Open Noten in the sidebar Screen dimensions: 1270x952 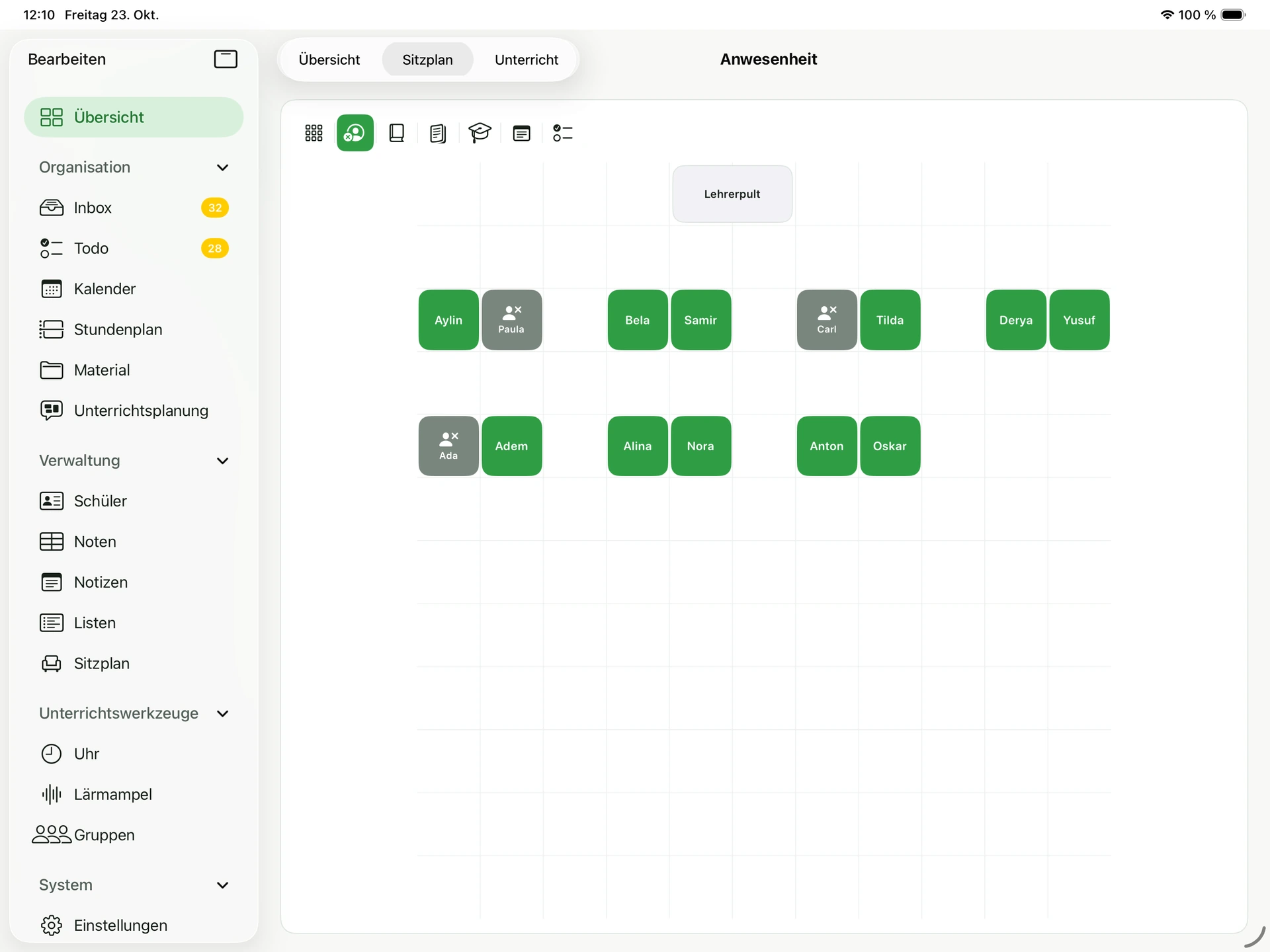click(134, 541)
